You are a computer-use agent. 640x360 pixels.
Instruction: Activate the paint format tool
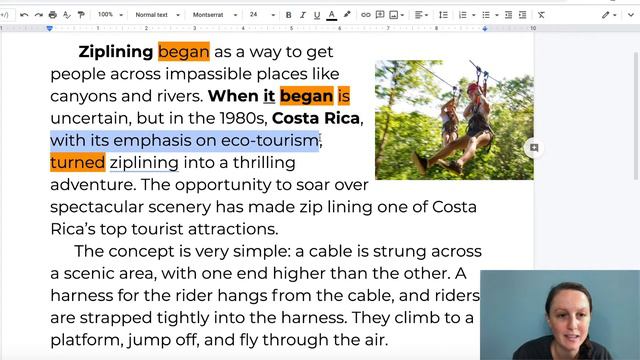click(81, 15)
